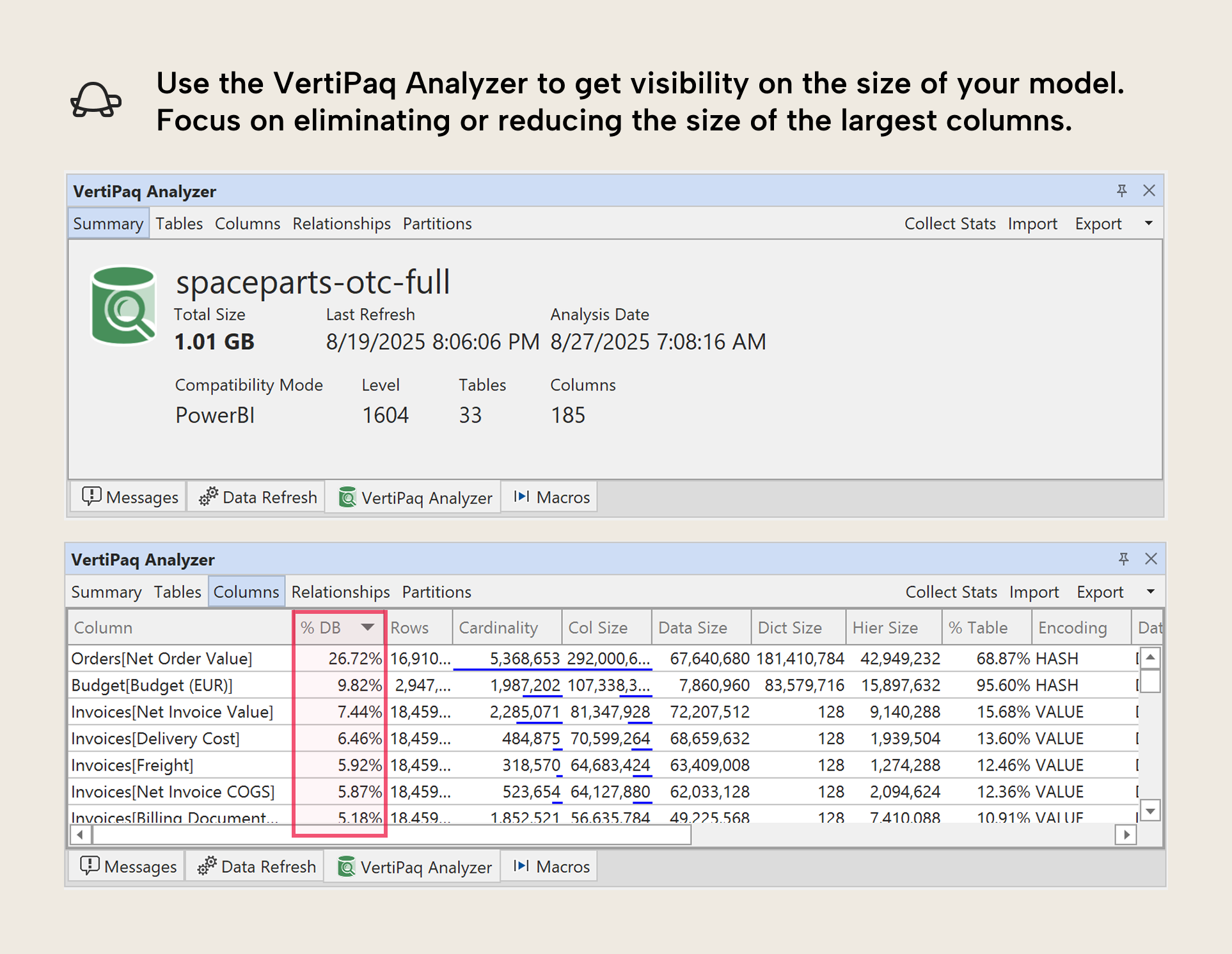Image resolution: width=1232 pixels, height=954 pixels.
Task: Pin the upper VertiPaq Analyzer panel
Action: point(1121,191)
